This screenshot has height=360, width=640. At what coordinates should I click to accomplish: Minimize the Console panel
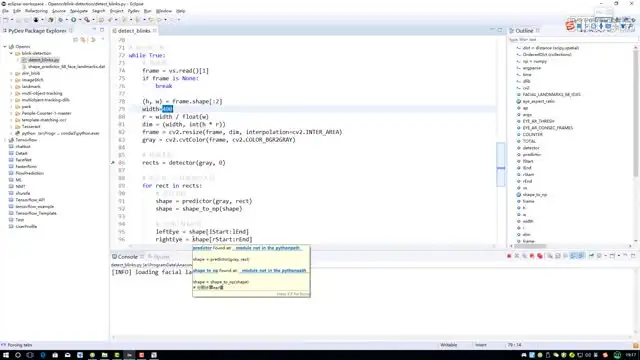(625, 256)
